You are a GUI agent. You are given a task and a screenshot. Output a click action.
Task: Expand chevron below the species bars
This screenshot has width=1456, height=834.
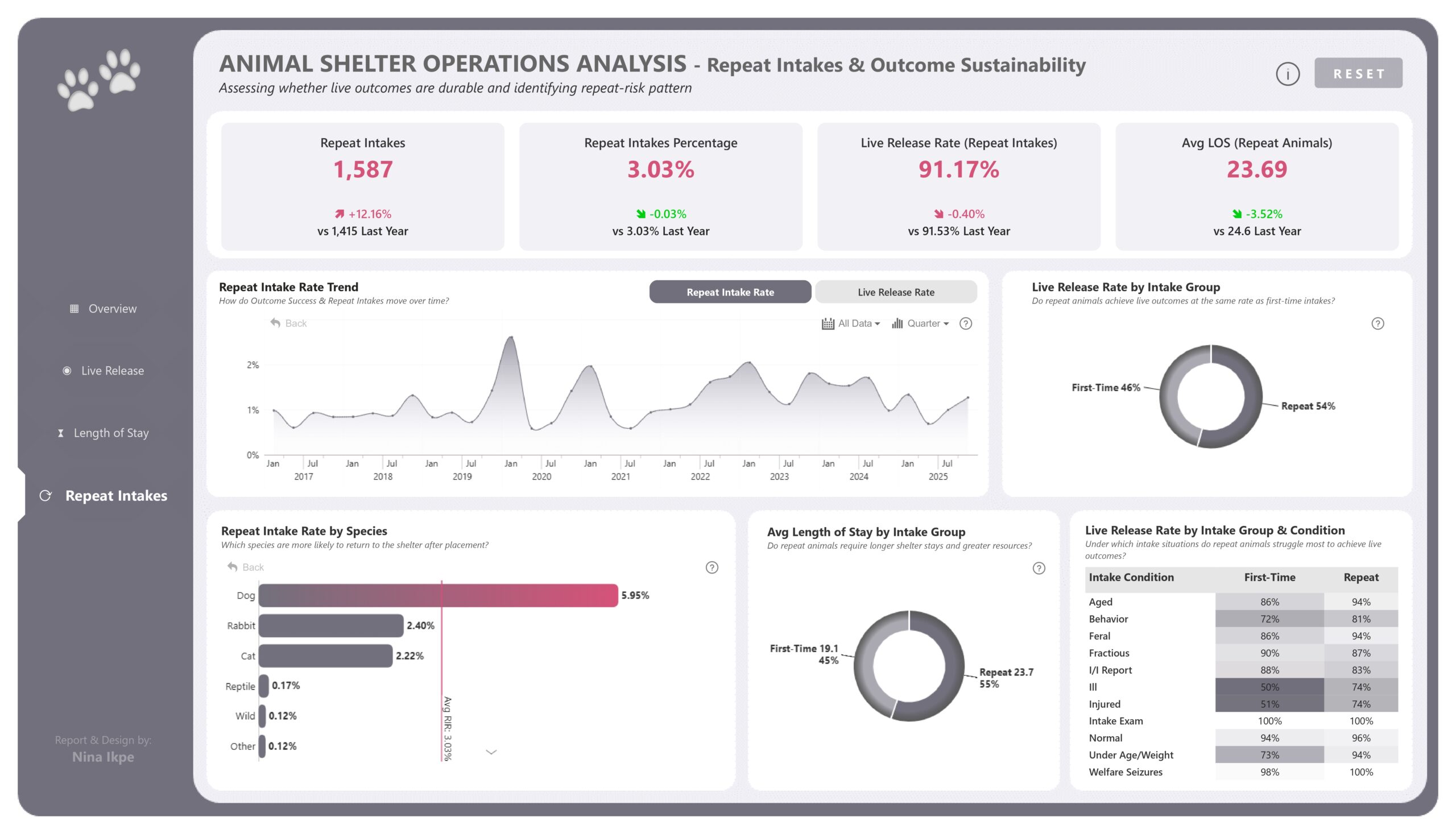(491, 752)
